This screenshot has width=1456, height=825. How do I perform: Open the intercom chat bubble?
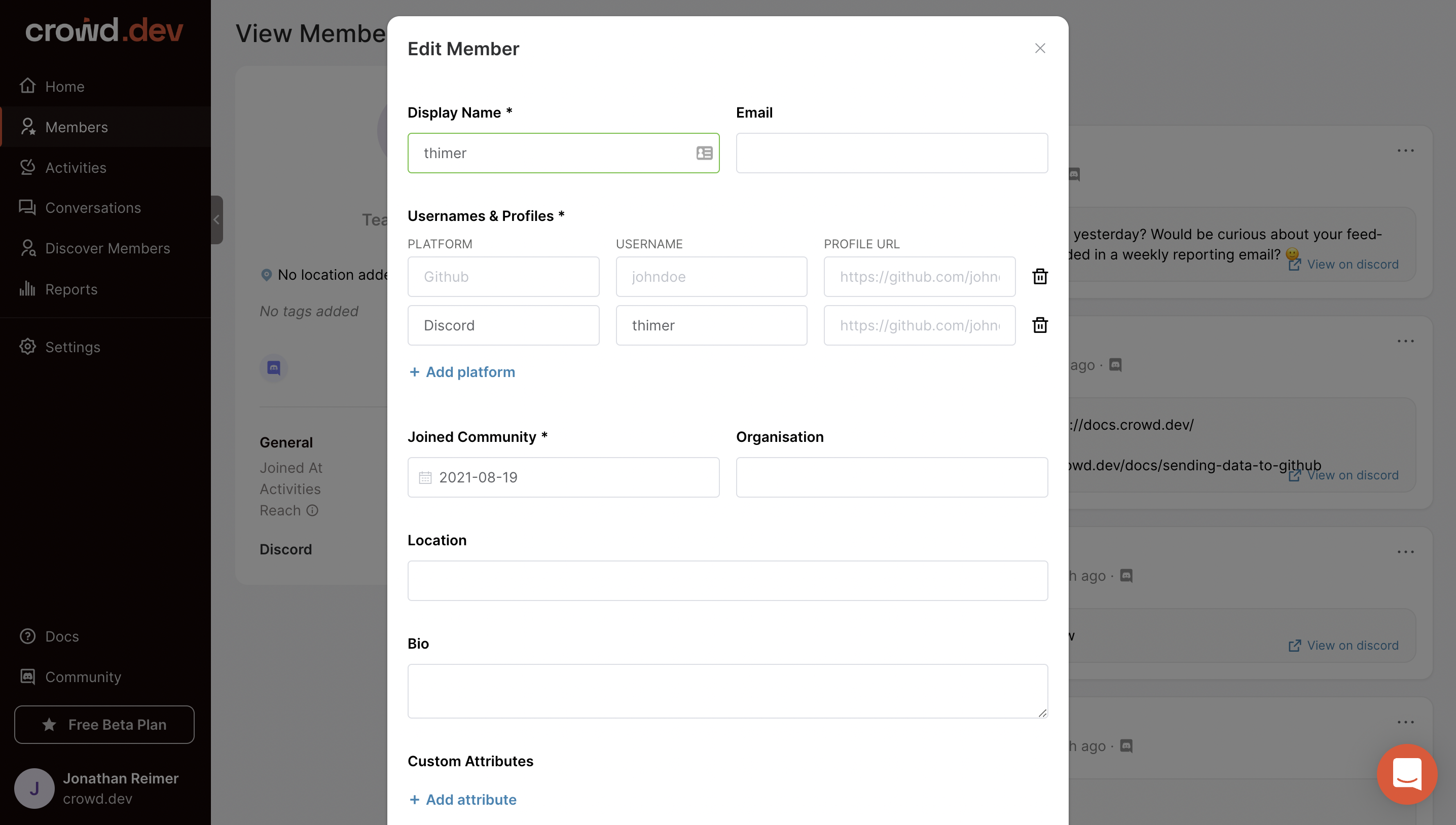(x=1407, y=774)
